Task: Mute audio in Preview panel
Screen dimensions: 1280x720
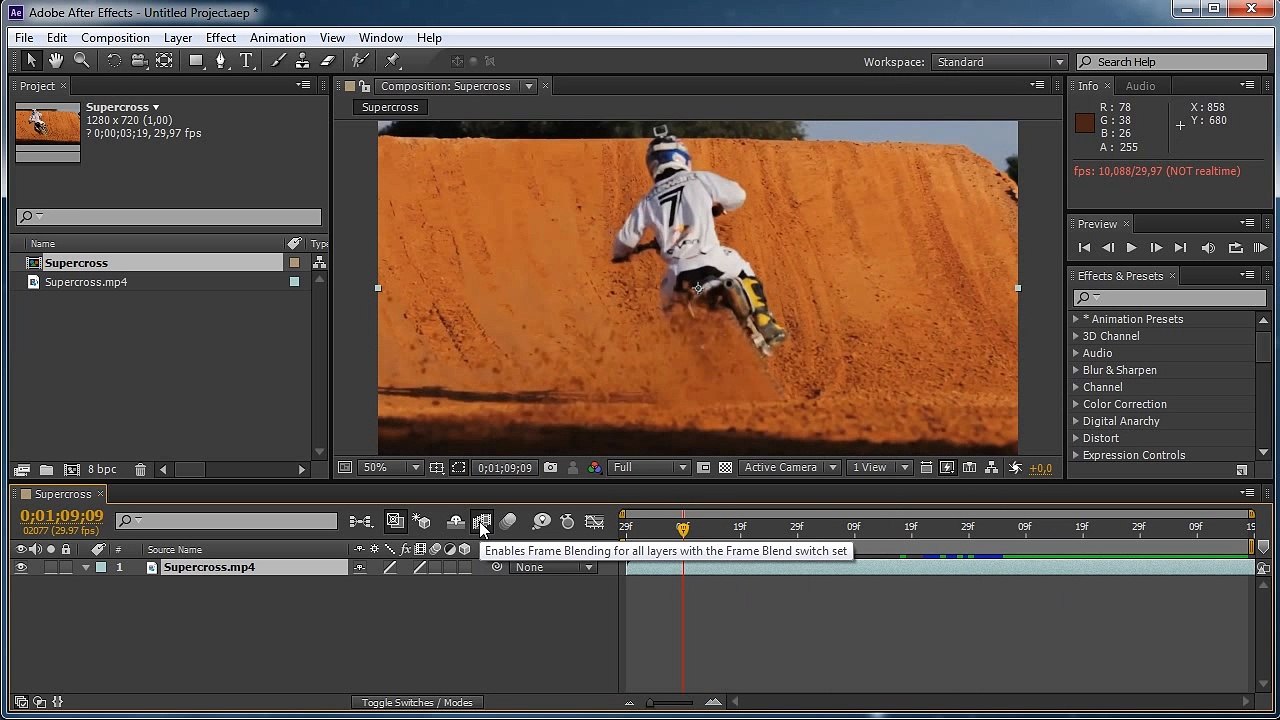Action: point(1208,248)
